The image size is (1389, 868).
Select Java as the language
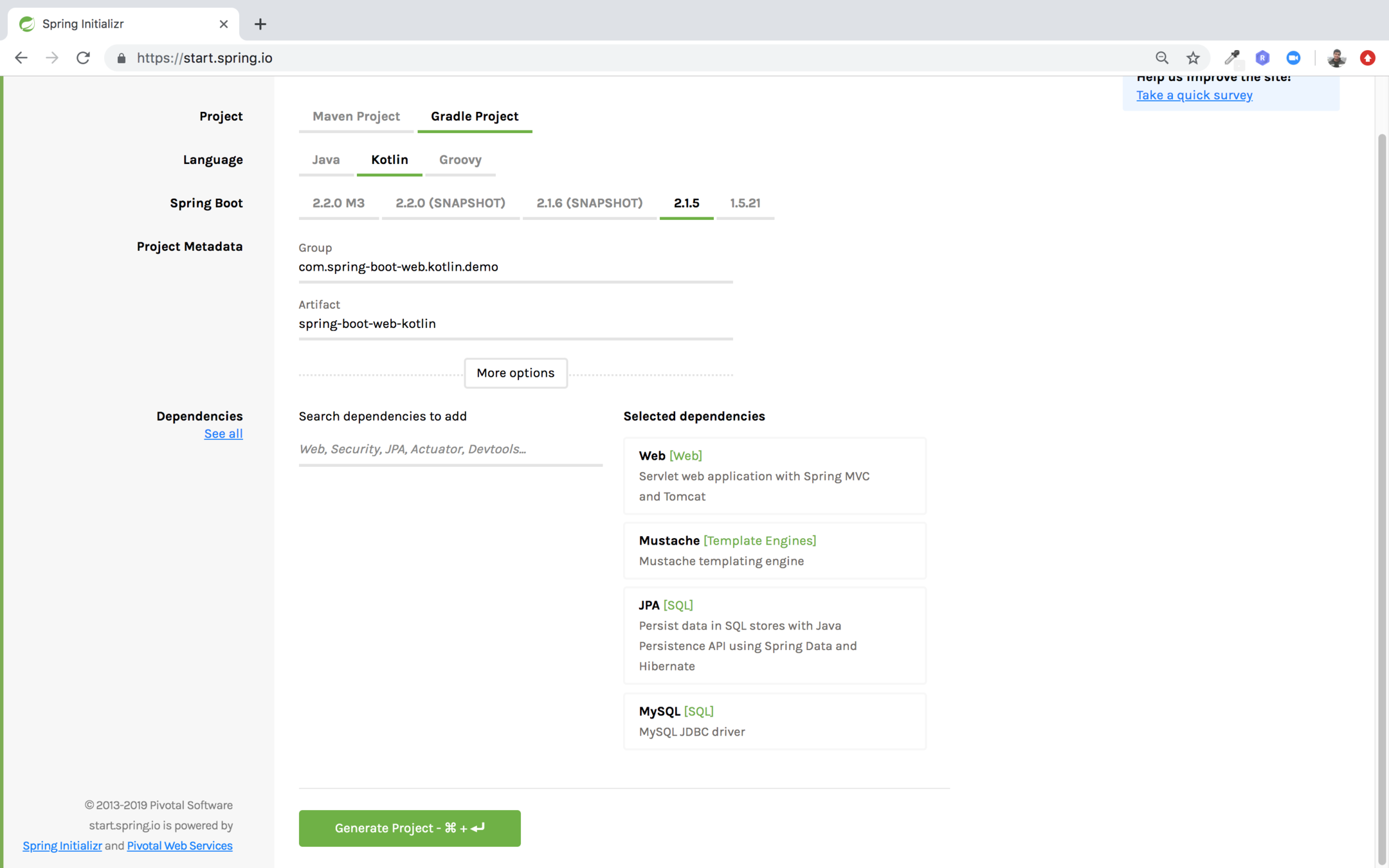click(326, 159)
